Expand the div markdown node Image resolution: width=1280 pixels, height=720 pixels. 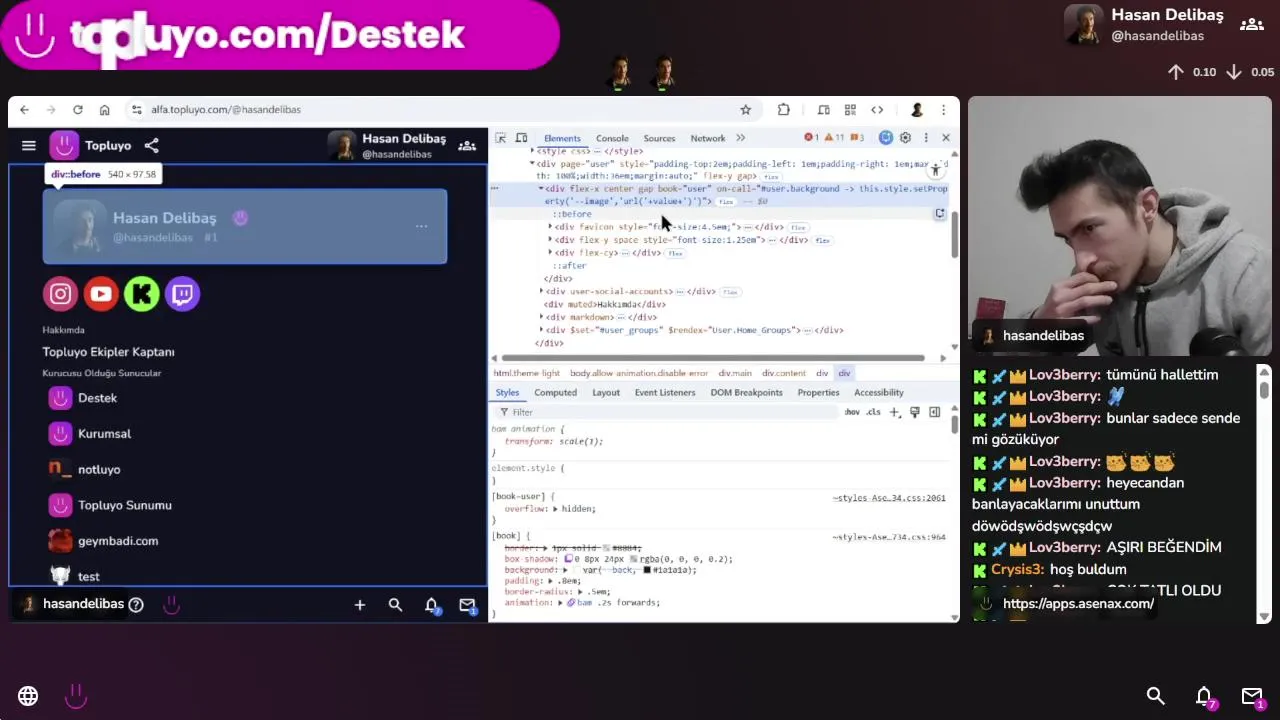541,317
